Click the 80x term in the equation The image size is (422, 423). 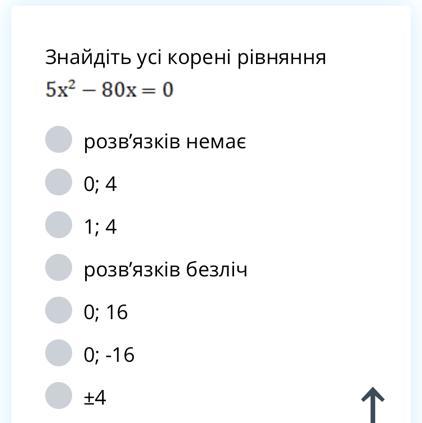point(119,90)
